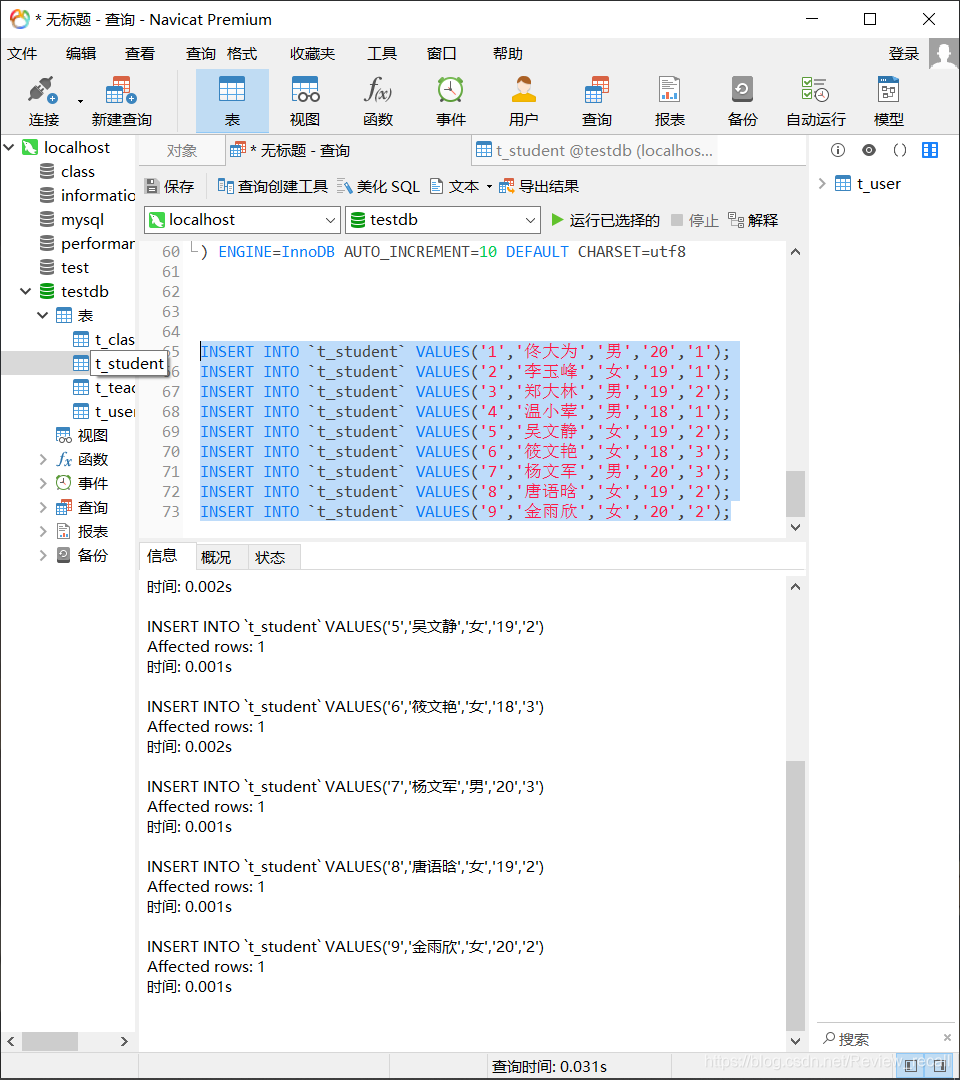Screen dimensions: 960x1080
Task: Click the tree horizontal scrollbar thumb
Action: (x=50, y=1041)
